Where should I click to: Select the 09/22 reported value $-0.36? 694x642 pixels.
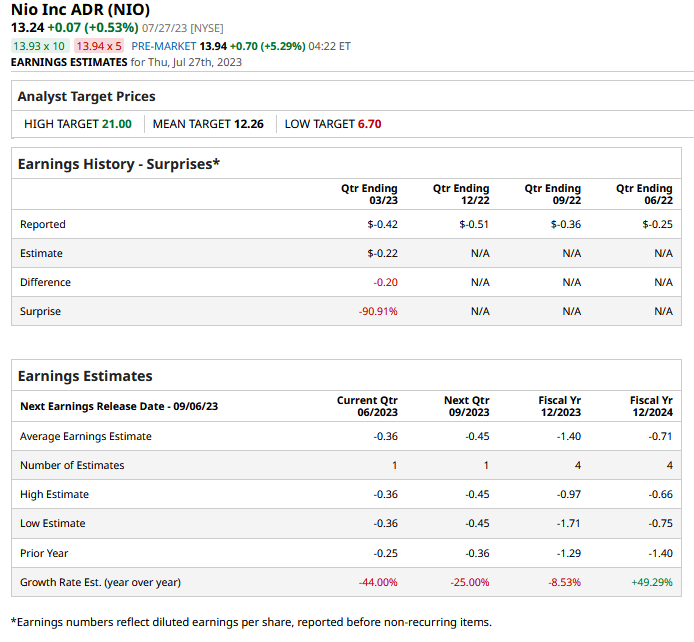click(x=566, y=224)
